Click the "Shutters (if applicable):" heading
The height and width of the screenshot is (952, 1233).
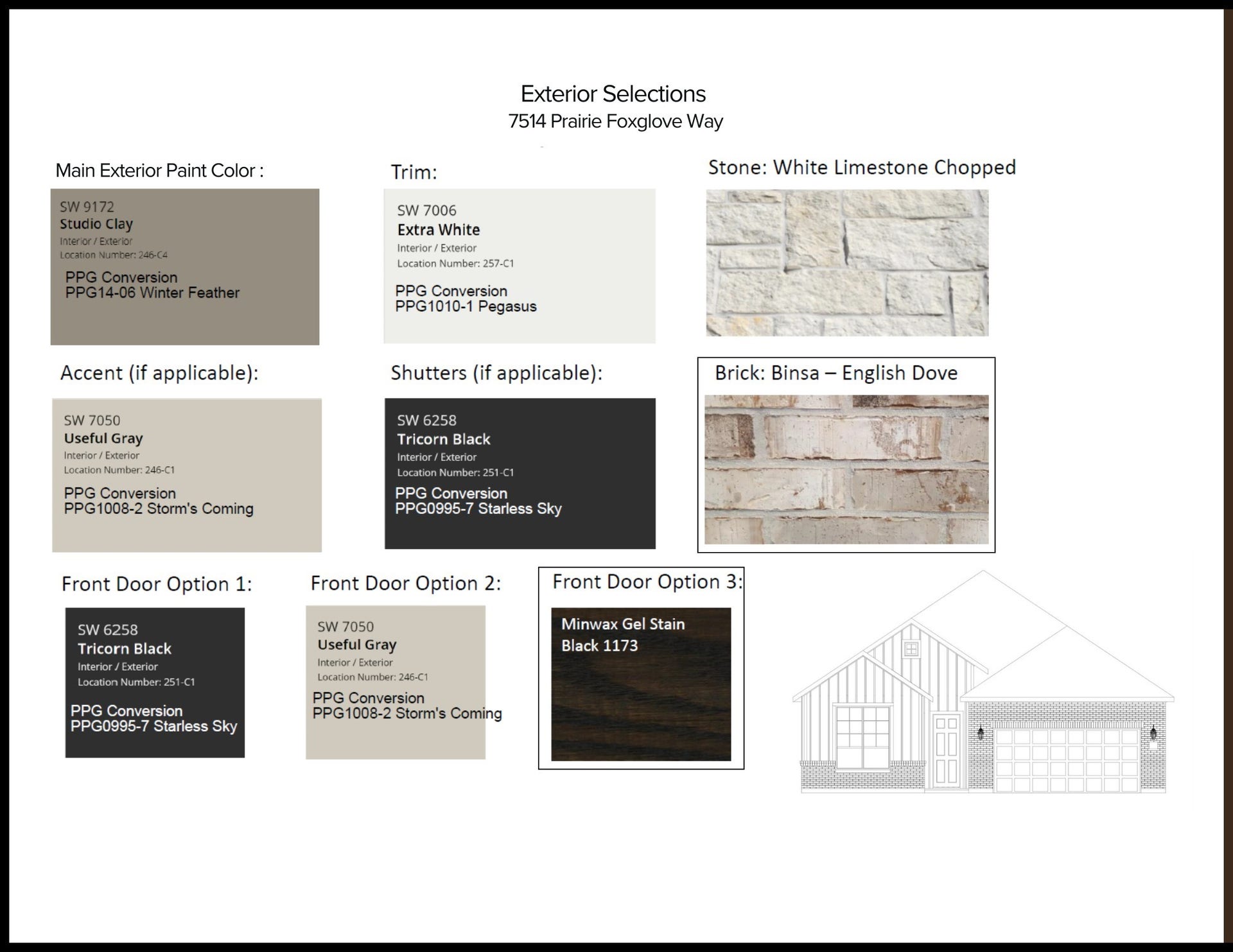[496, 373]
